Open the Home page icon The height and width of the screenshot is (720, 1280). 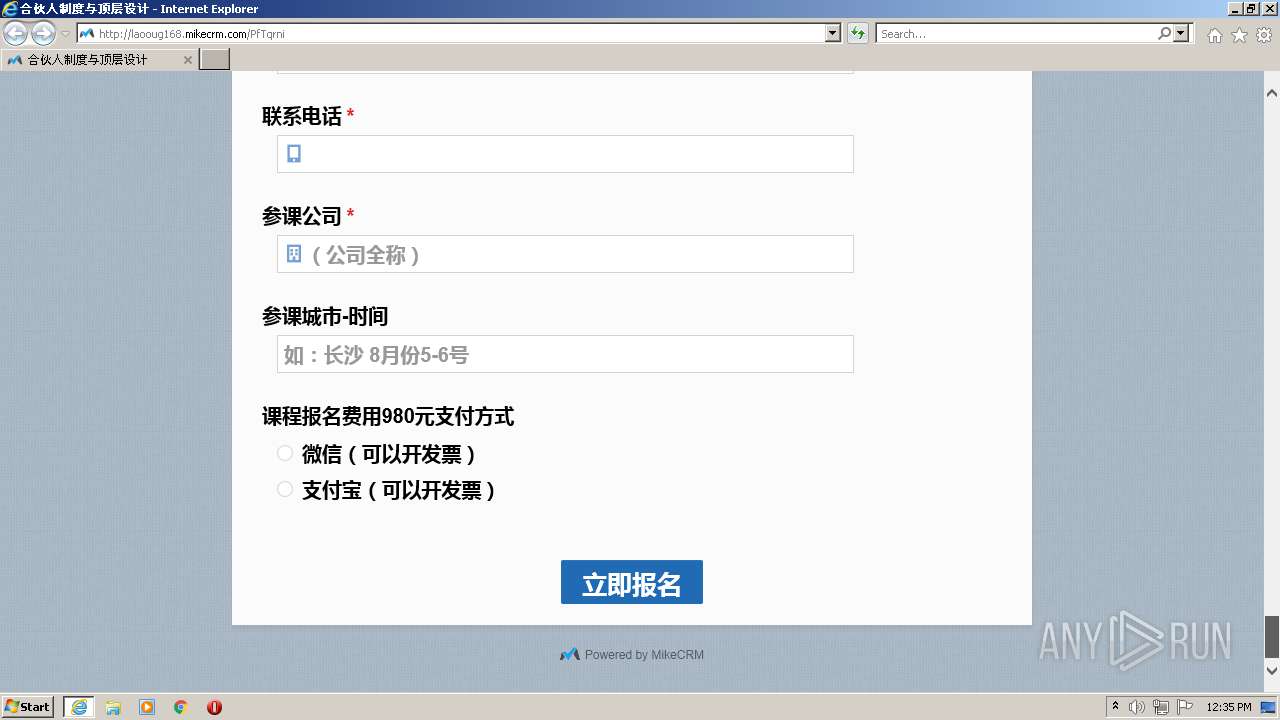point(1214,35)
